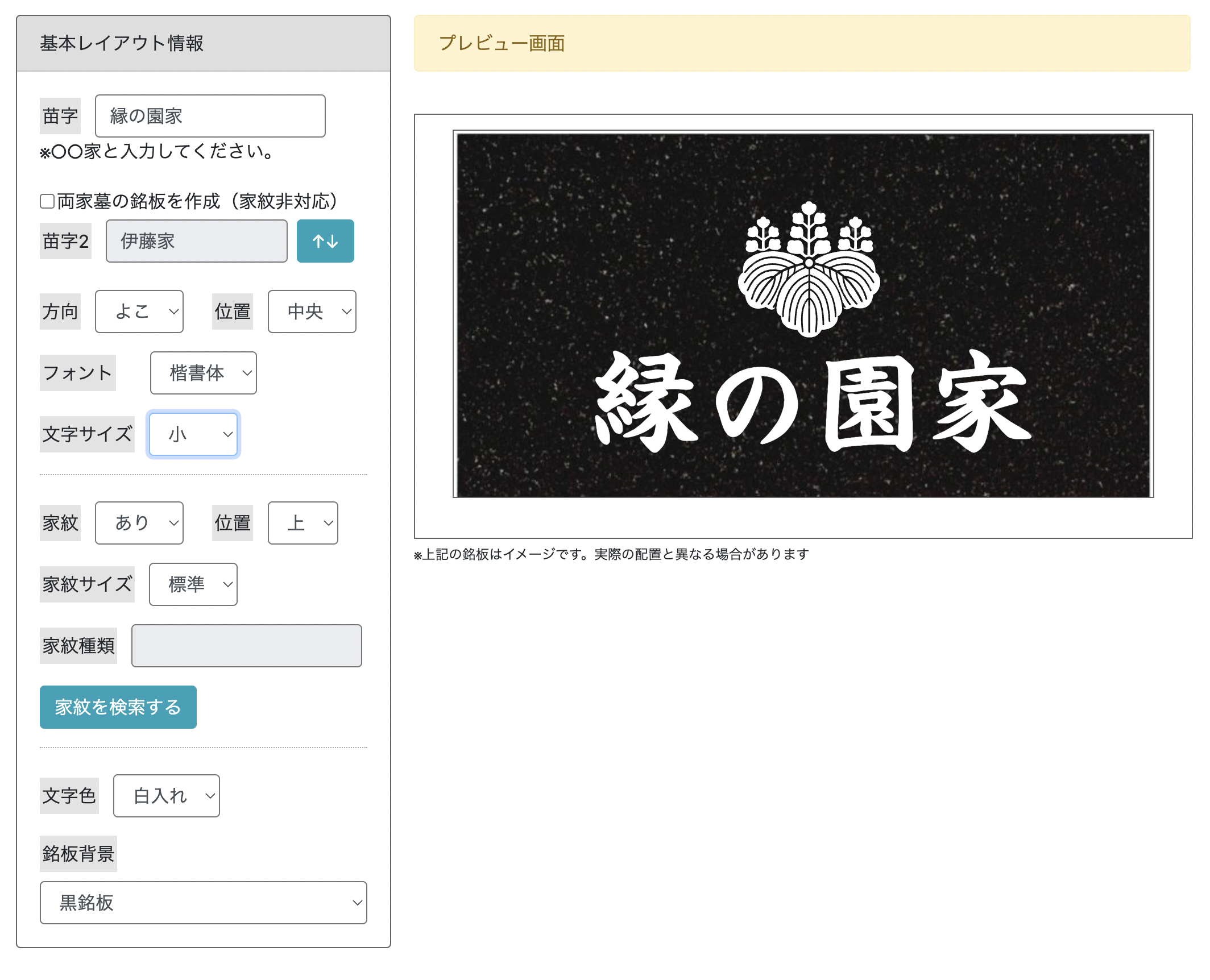Open the 文字色 color dropdown showing 白入れ
The image size is (1210, 980).
coord(165,796)
